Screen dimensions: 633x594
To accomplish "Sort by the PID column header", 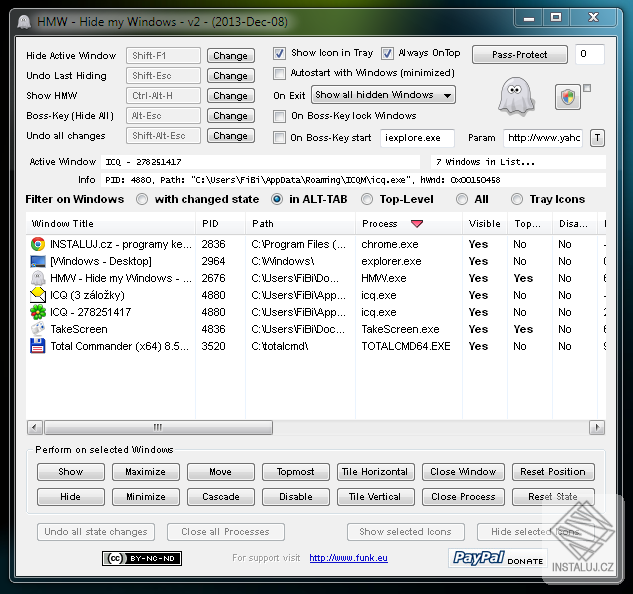I will (221, 224).
